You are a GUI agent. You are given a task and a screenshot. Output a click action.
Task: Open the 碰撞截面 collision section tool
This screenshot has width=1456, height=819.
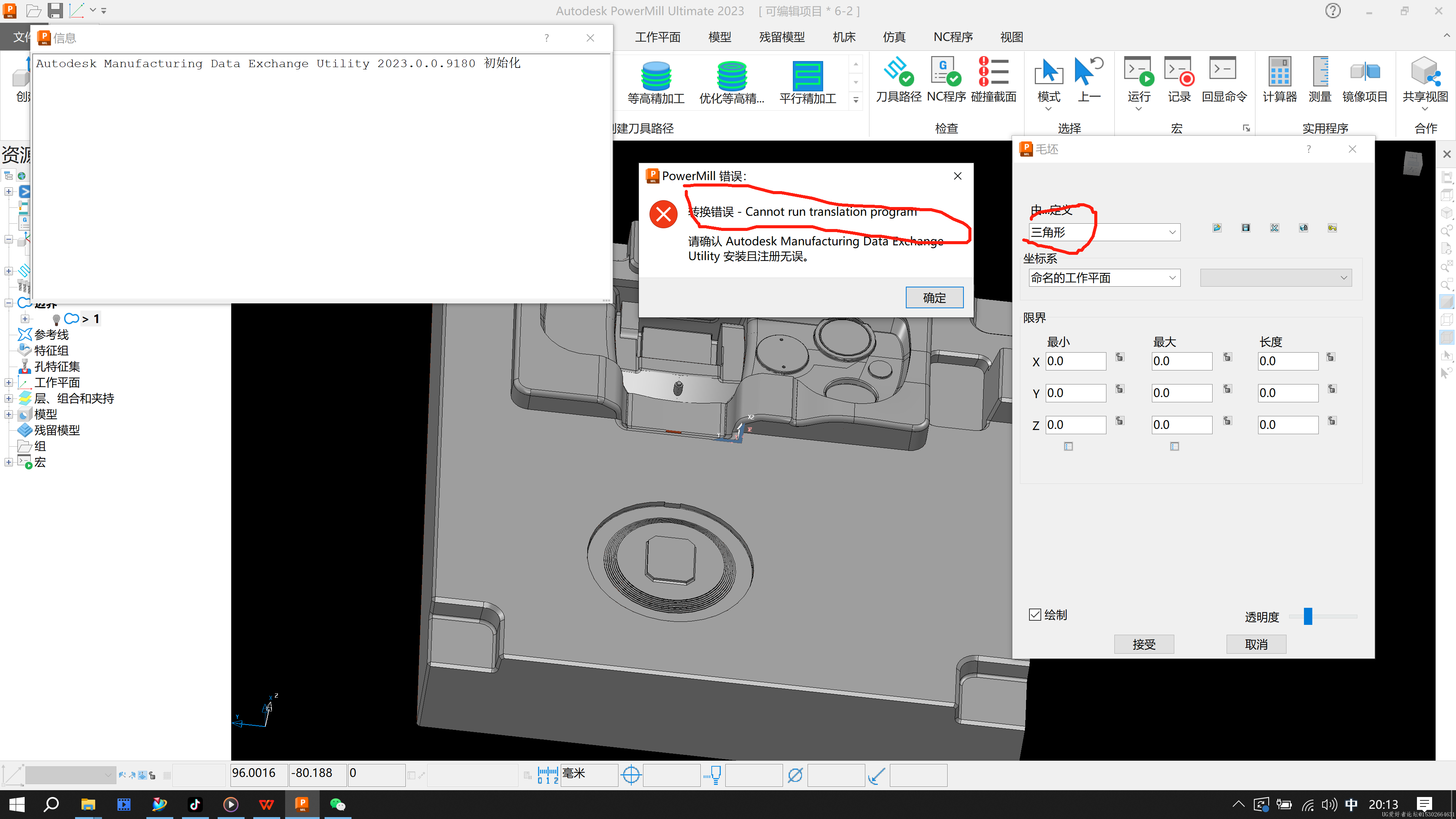[993, 80]
